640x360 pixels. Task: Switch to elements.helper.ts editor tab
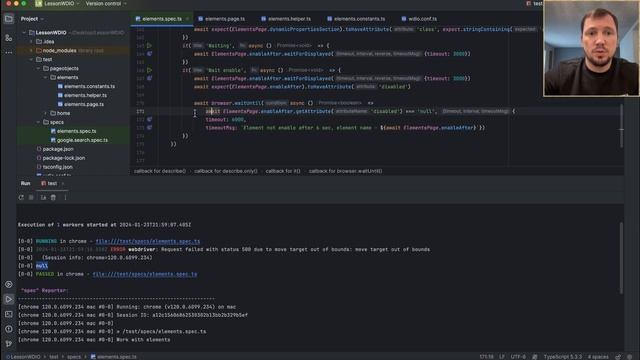point(286,19)
